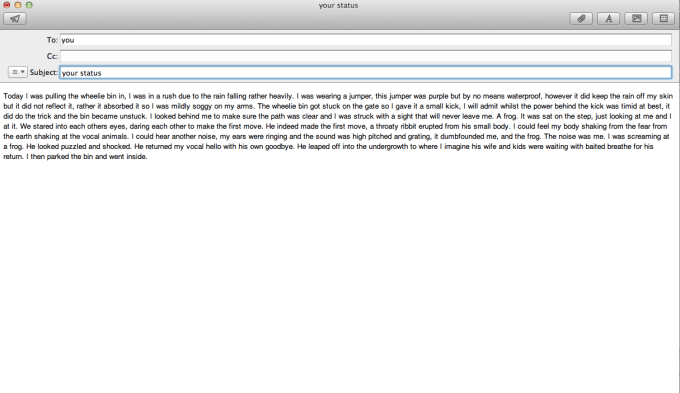Viewport: 680px width, 393px height.
Task: Open the fonts format bar with the A icon
Action: [608, 19]
